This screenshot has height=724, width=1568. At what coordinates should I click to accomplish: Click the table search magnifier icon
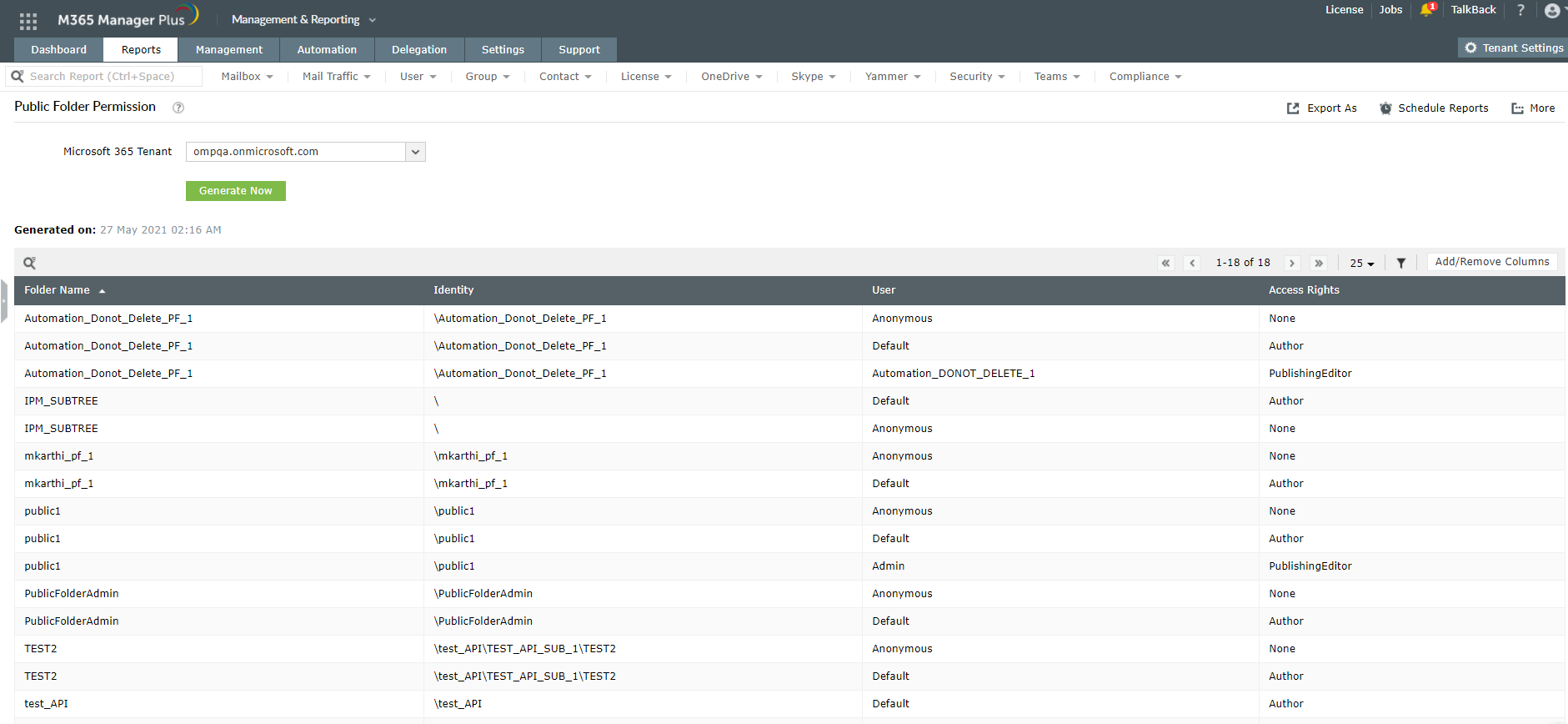29,263
